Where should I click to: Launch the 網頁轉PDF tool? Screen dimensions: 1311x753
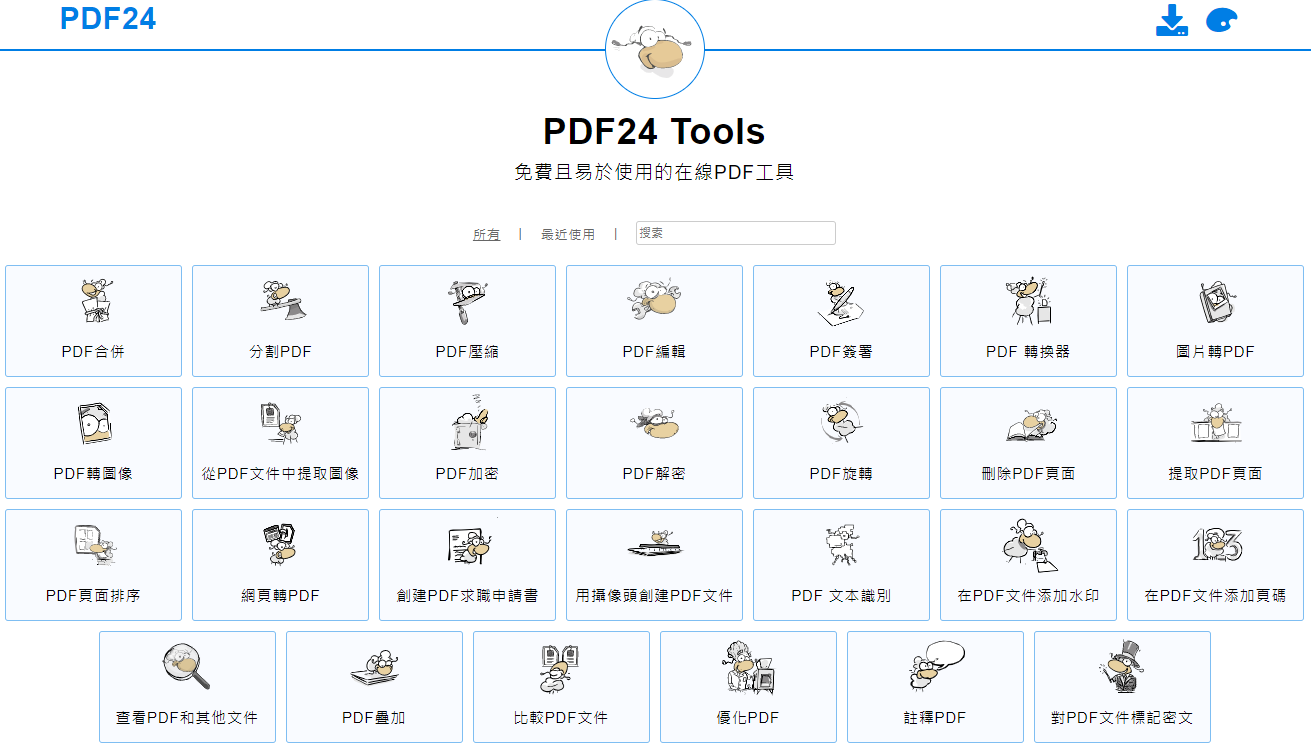point(280,564)
